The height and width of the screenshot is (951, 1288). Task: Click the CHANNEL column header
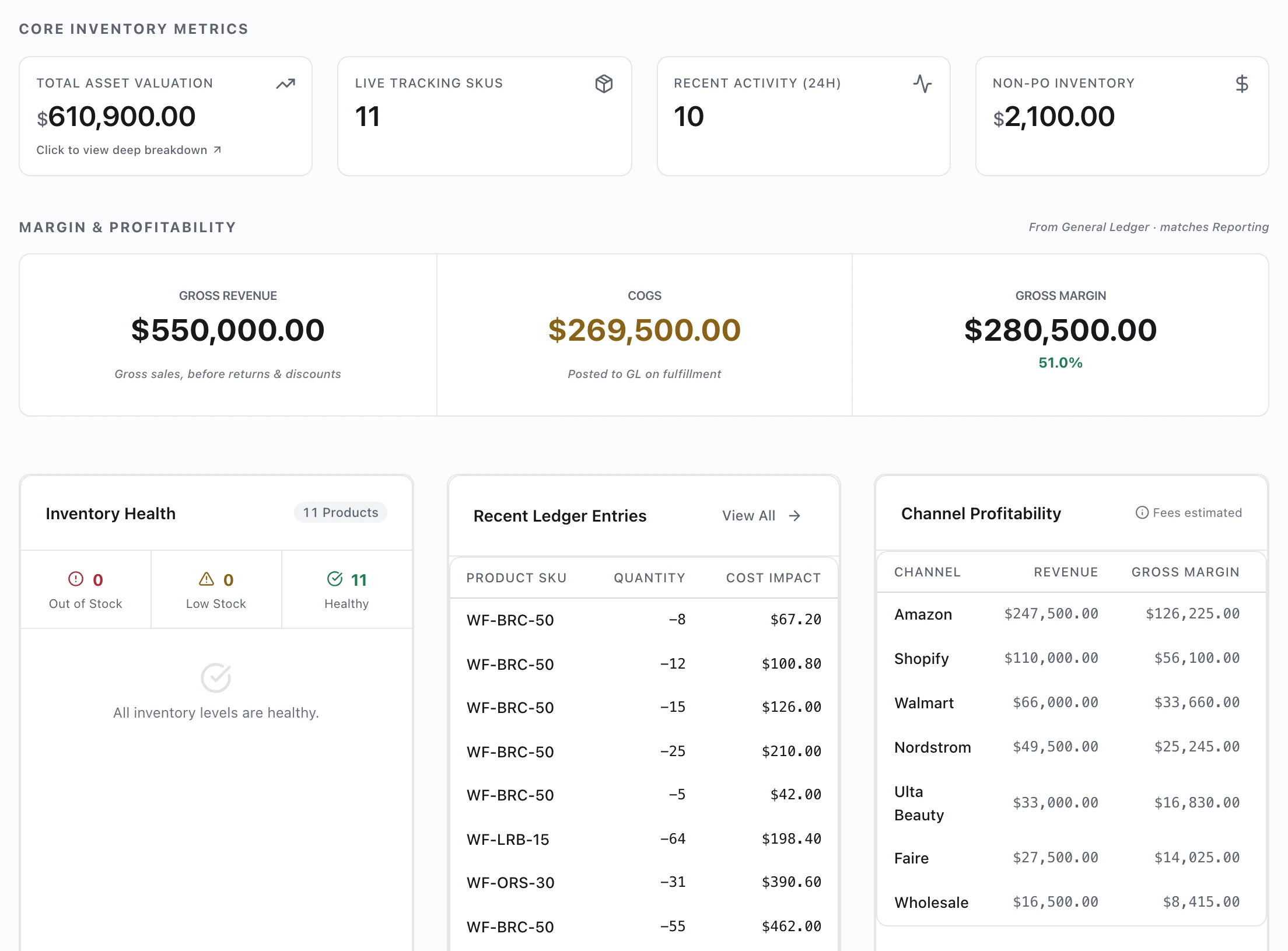928,572
